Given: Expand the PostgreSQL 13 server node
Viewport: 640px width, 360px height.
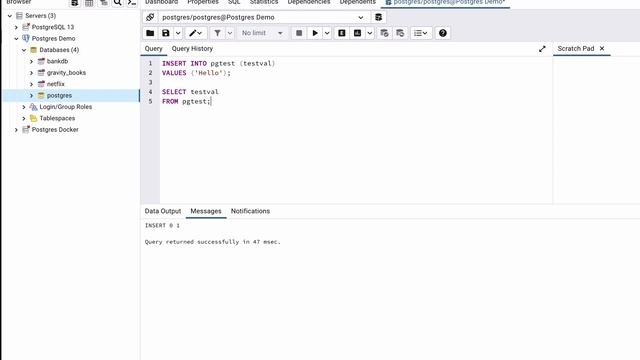Looking at the screenshot, I should point(16,27).
